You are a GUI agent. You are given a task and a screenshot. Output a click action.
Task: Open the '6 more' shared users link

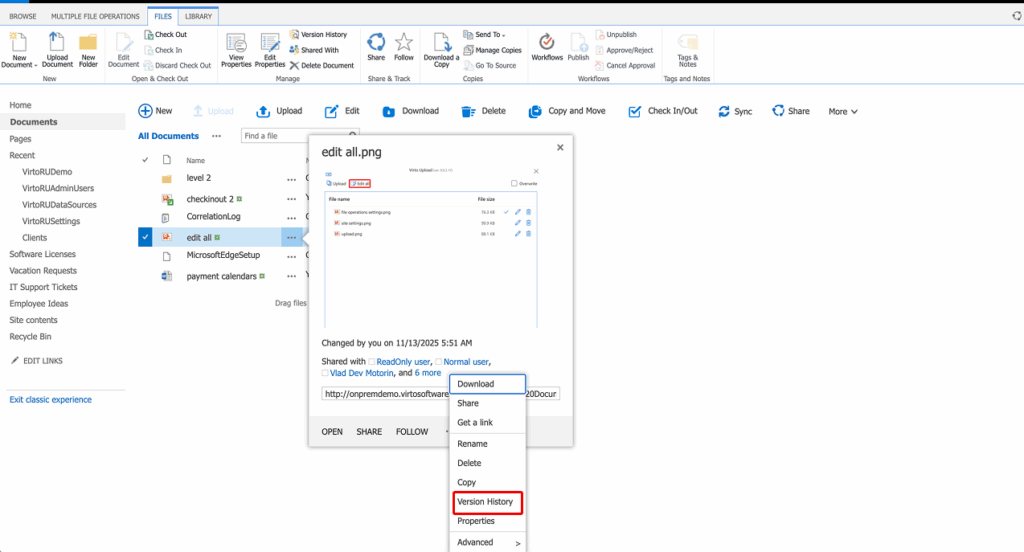(x=427, y=373)
